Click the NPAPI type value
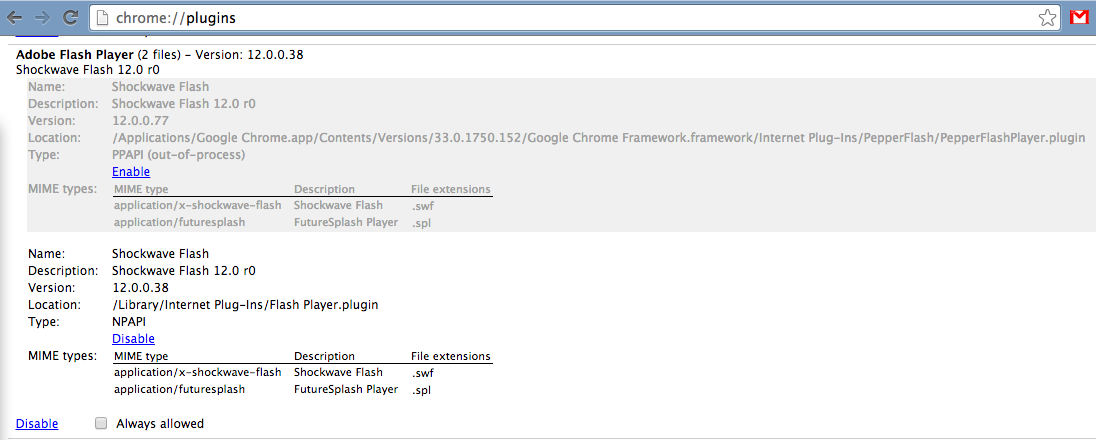The image size is (1096, 440). (x=130, y=321)
